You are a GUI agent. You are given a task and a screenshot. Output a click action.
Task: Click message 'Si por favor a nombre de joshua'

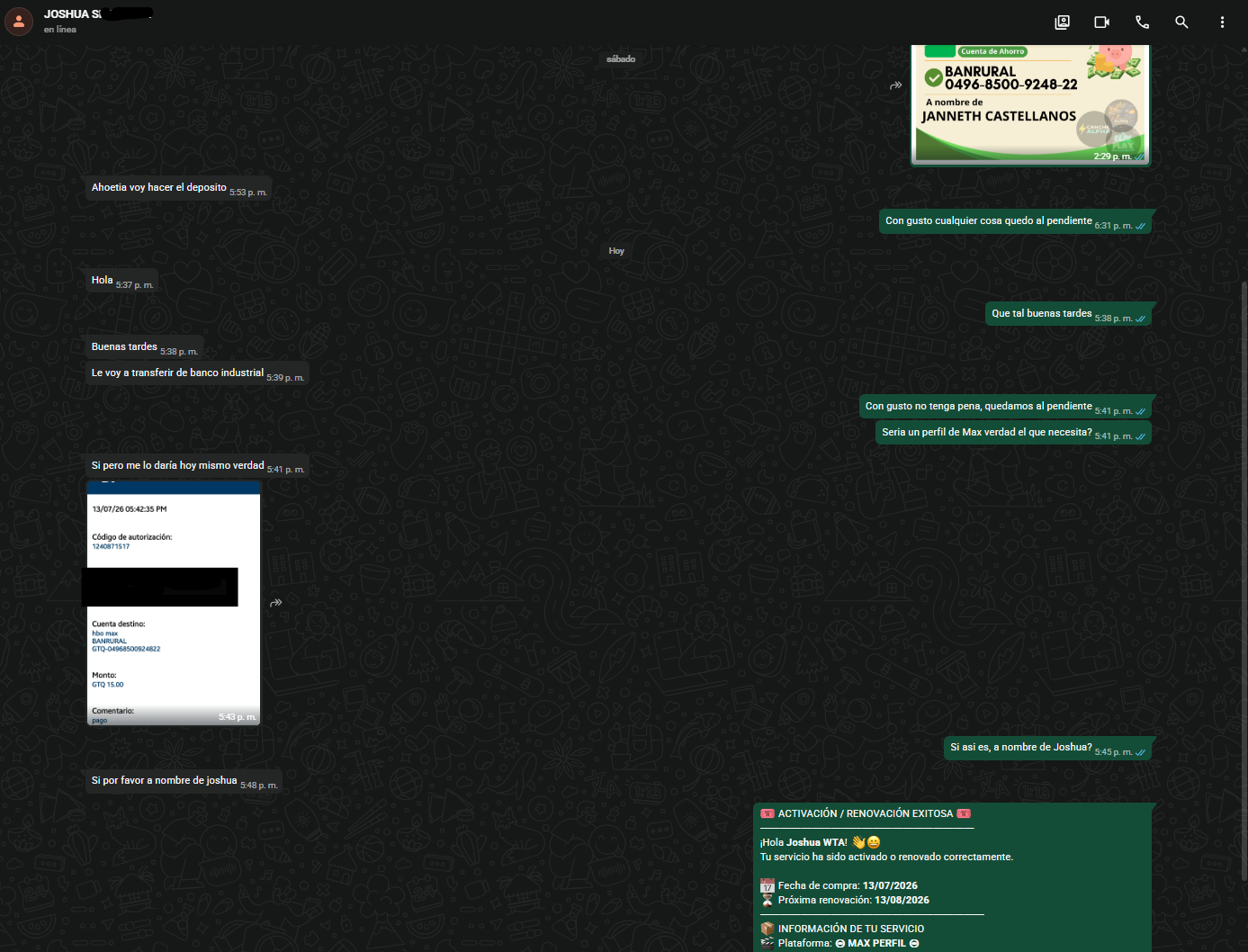coord(184,781)
